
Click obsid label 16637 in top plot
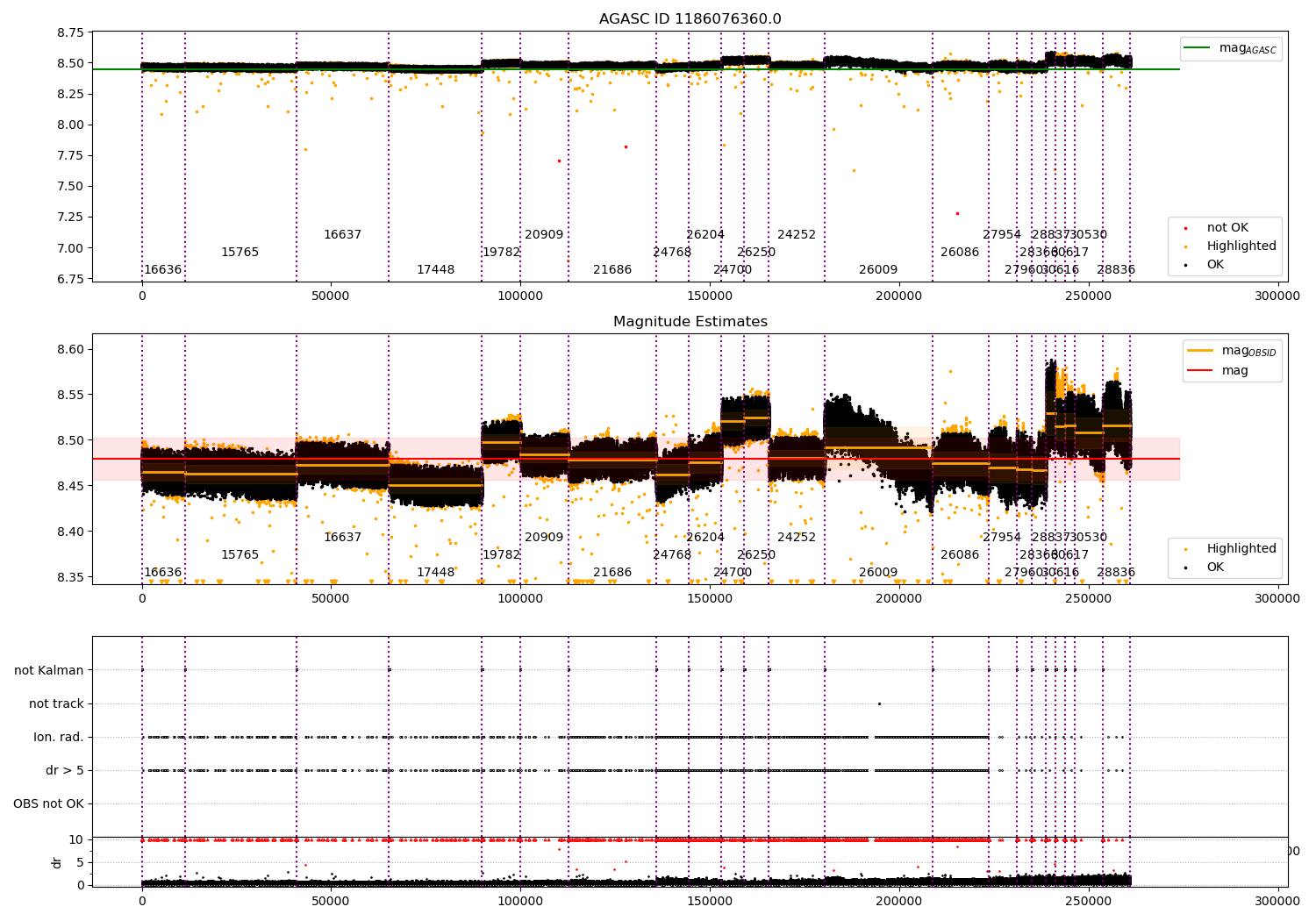342,235
